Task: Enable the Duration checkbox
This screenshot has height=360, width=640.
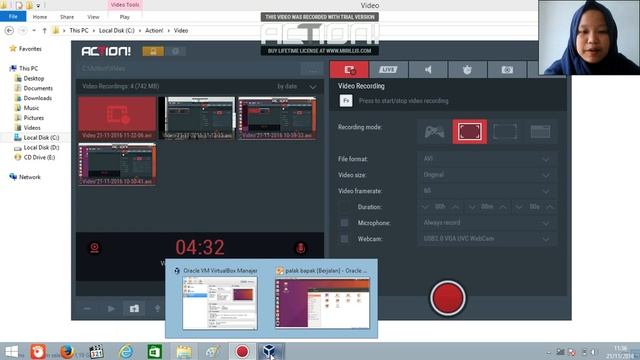Action: coord(344,207)
